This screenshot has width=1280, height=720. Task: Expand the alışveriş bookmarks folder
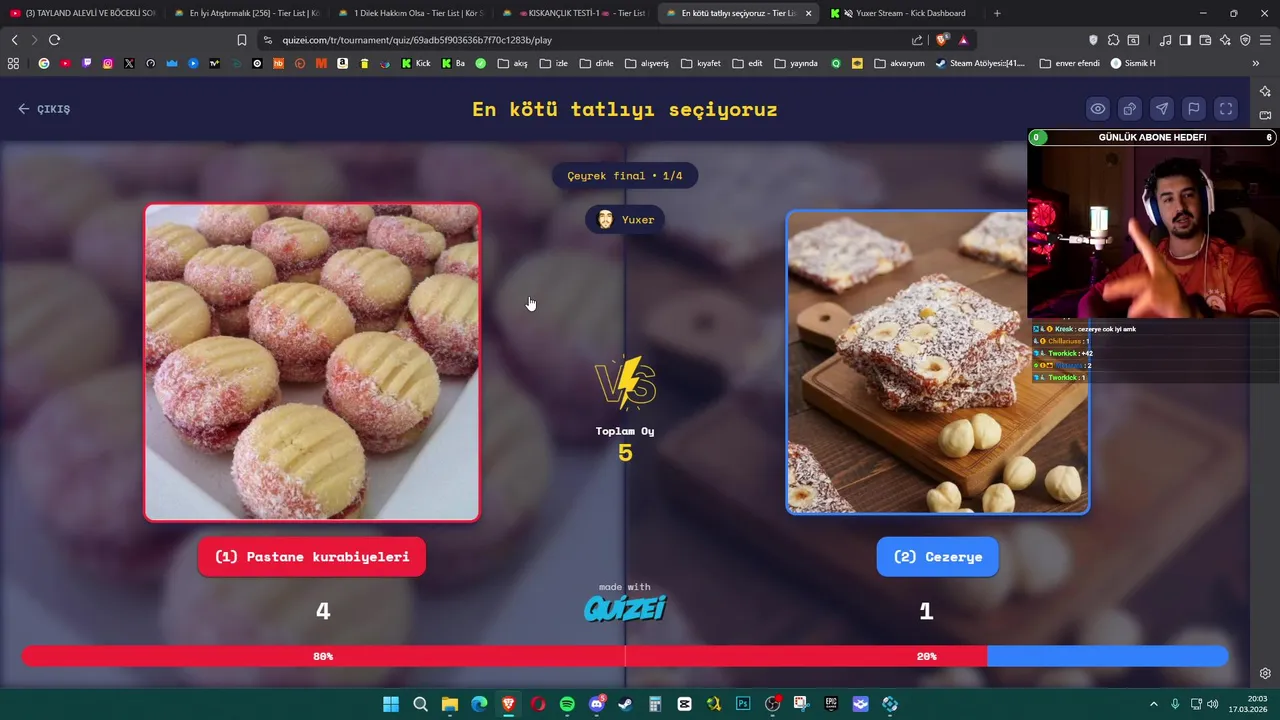[647, 63]
